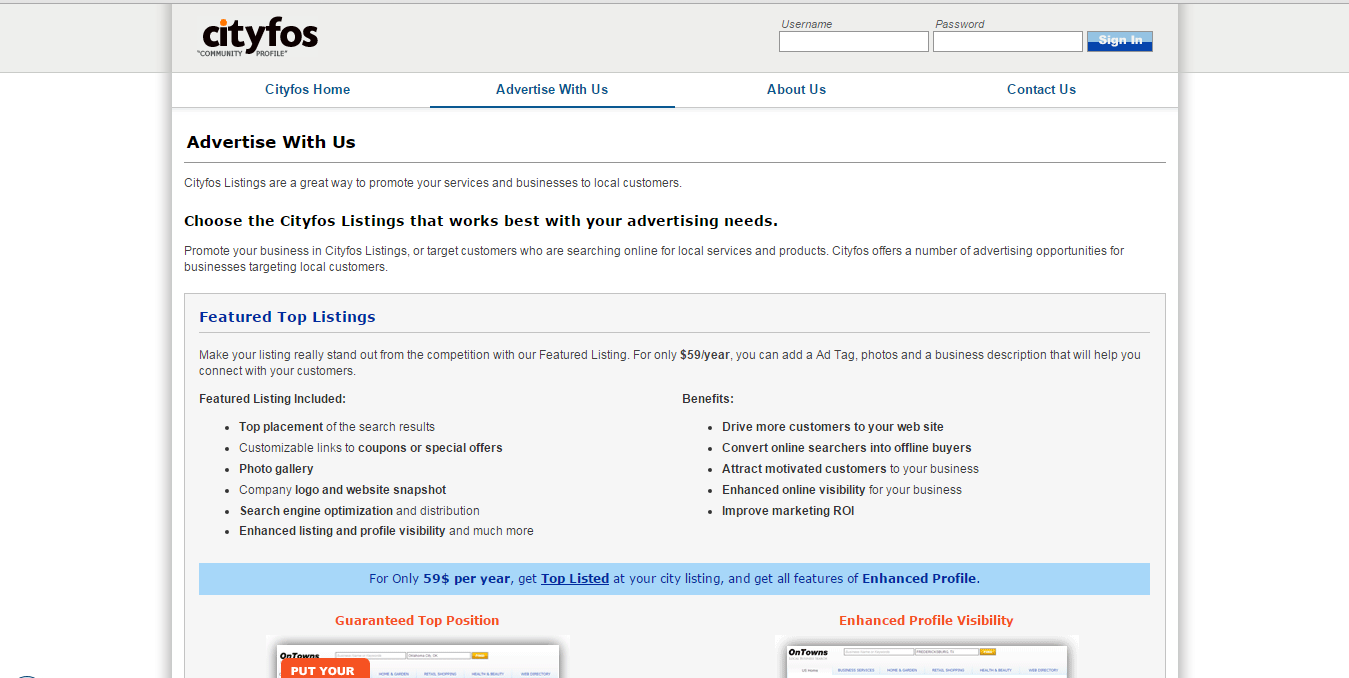Click 'Attract motivated customers to your business'
Screen dimensions: 1349x678
point(850,469)
